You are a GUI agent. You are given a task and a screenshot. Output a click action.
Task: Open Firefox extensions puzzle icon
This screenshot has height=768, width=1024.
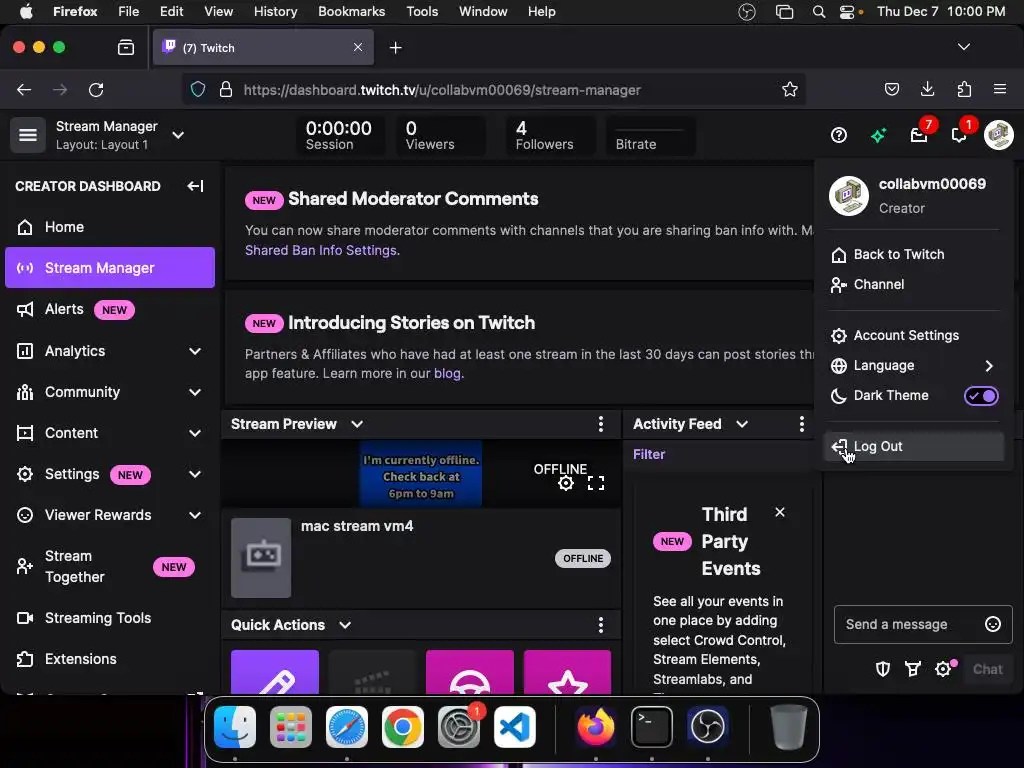click(x=964, y=89)
